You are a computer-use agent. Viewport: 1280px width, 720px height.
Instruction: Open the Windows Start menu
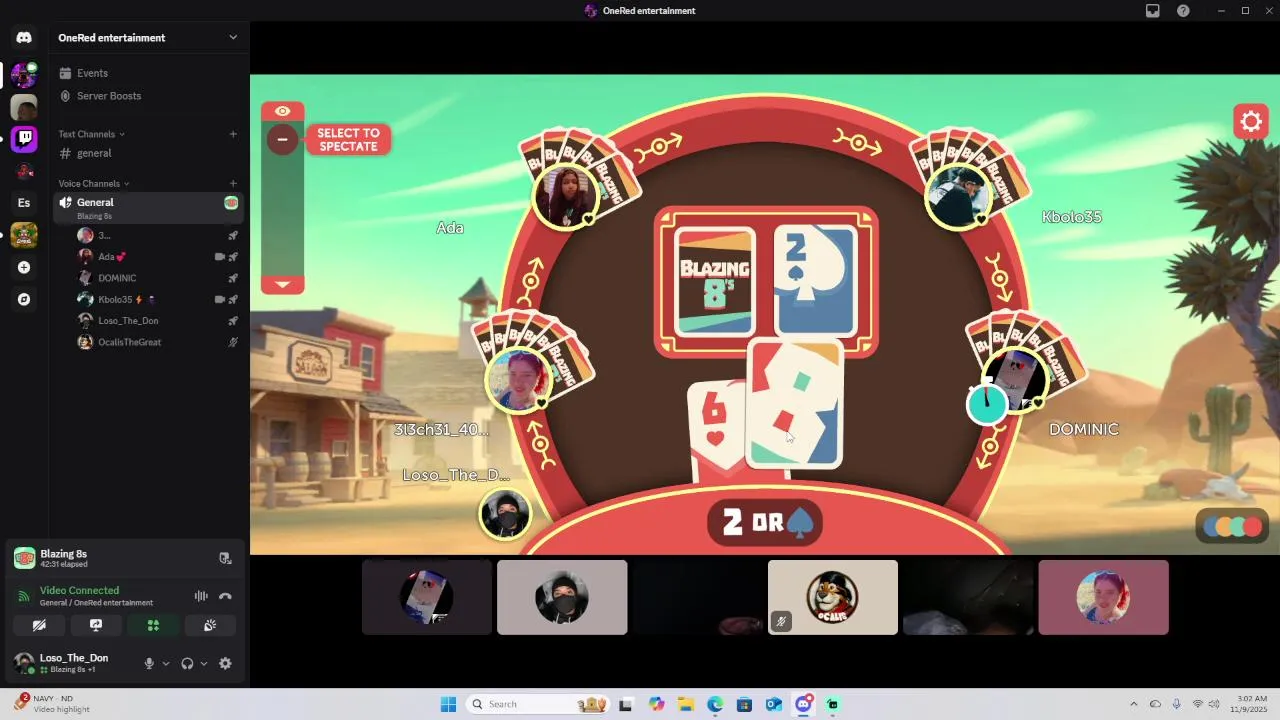[x=448, y=704]
